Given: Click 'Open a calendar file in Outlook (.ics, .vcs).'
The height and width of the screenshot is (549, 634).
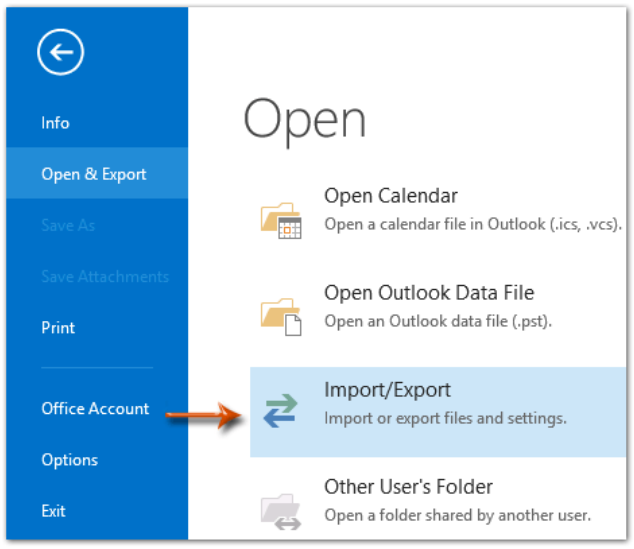Looking at the screenshot, I should (473, 224).
